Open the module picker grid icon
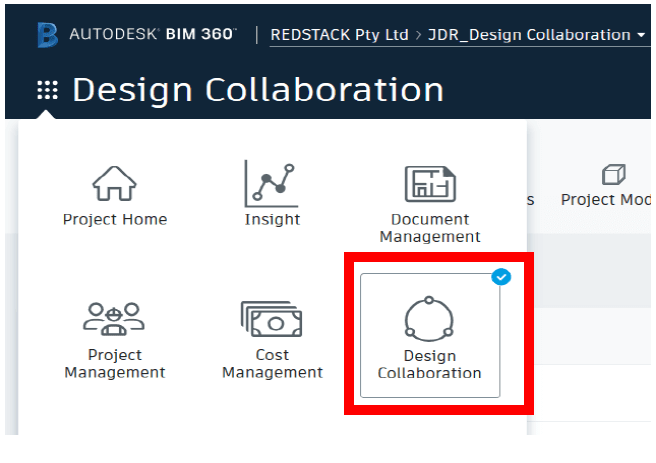 click(x=47, y=91)
